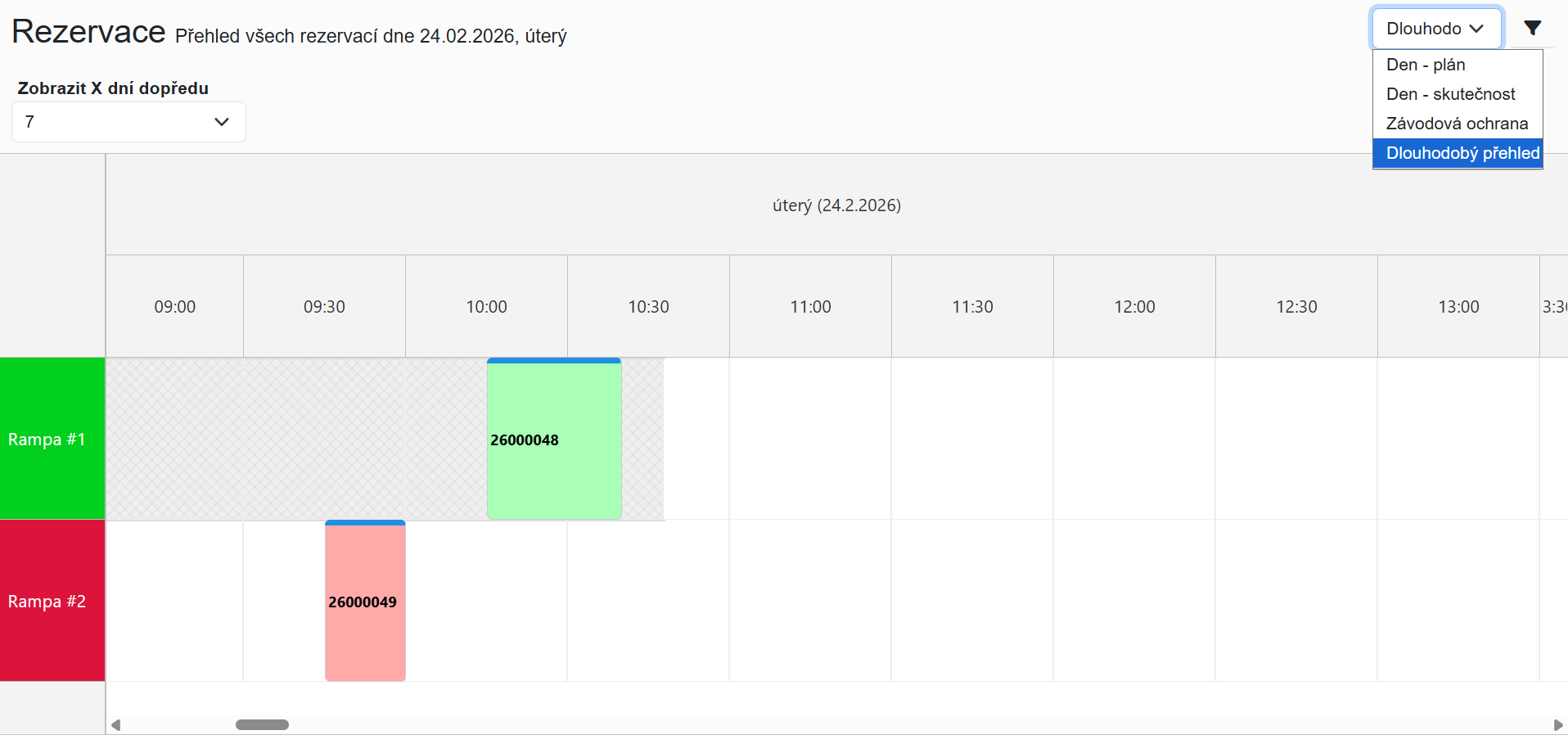Open reservation 26000049 on Rampa #2
The width and height of the screenshot is (1568, 744).
point(365,602)
